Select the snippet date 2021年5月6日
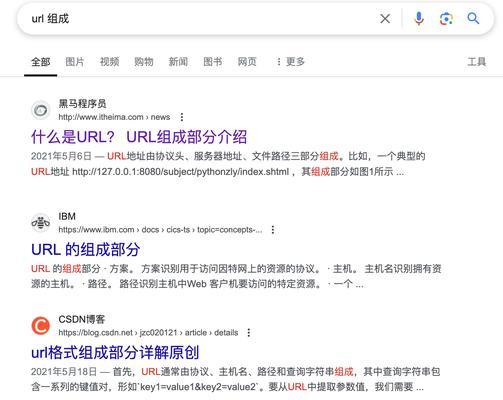 [61, 156]
